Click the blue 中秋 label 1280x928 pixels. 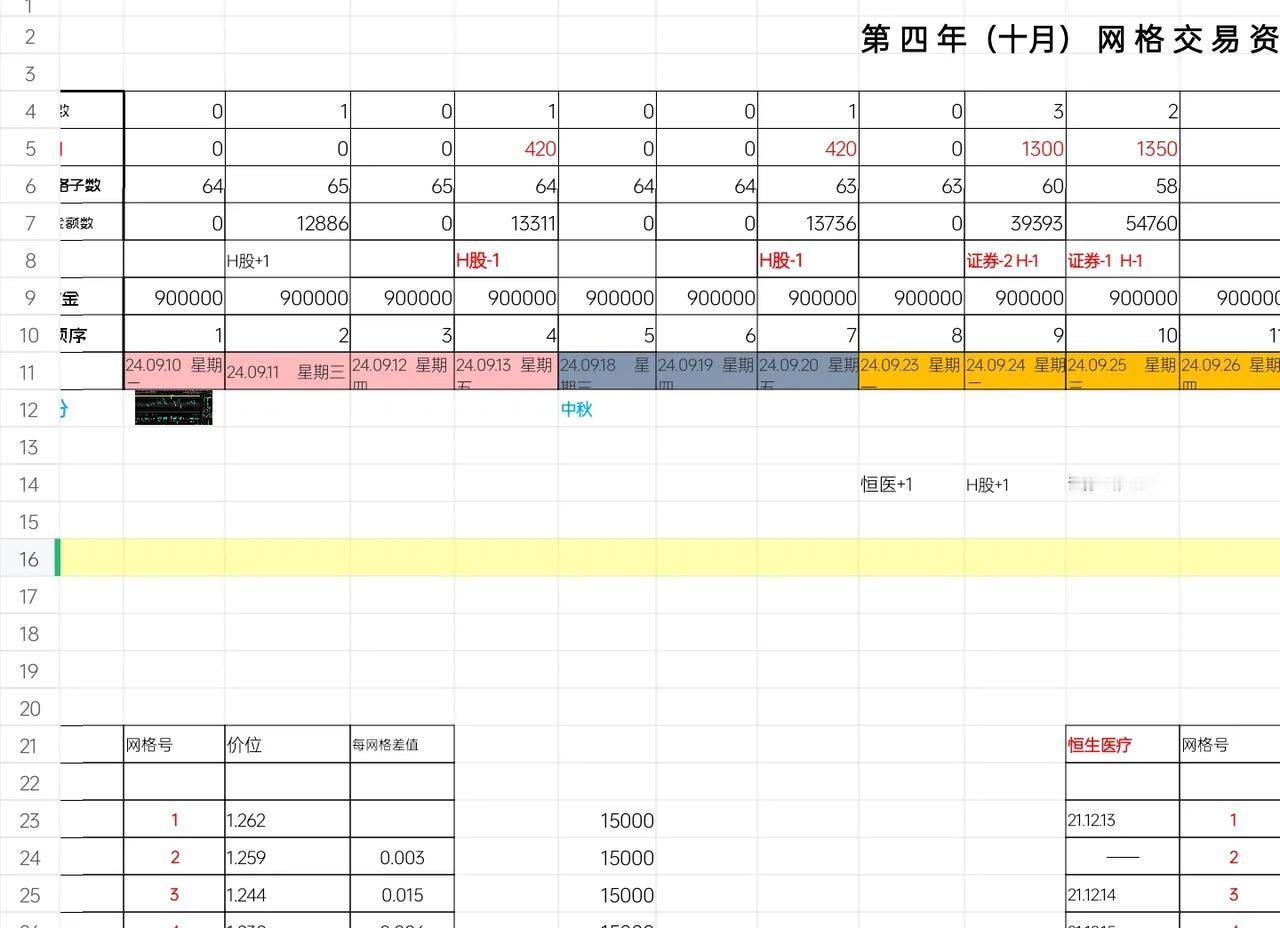577,409
